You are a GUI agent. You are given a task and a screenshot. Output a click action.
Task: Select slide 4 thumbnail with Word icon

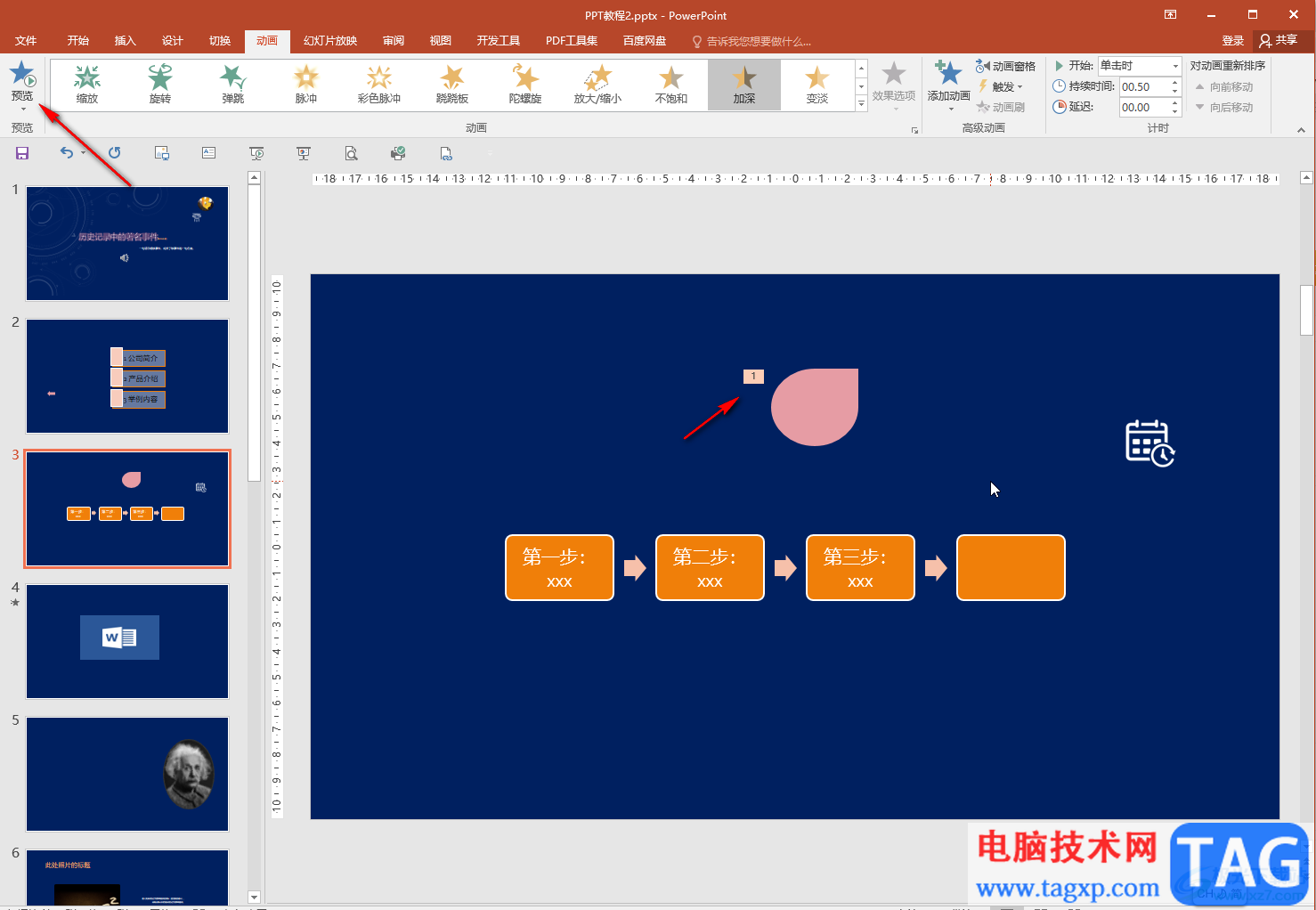tap(127, 641)
